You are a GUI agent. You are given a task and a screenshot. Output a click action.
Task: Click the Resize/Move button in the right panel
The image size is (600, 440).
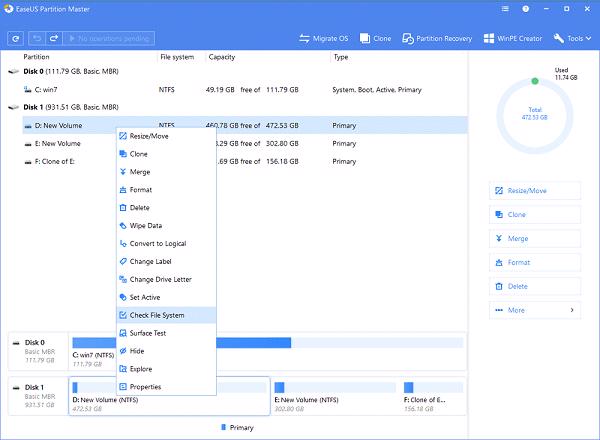535,190
